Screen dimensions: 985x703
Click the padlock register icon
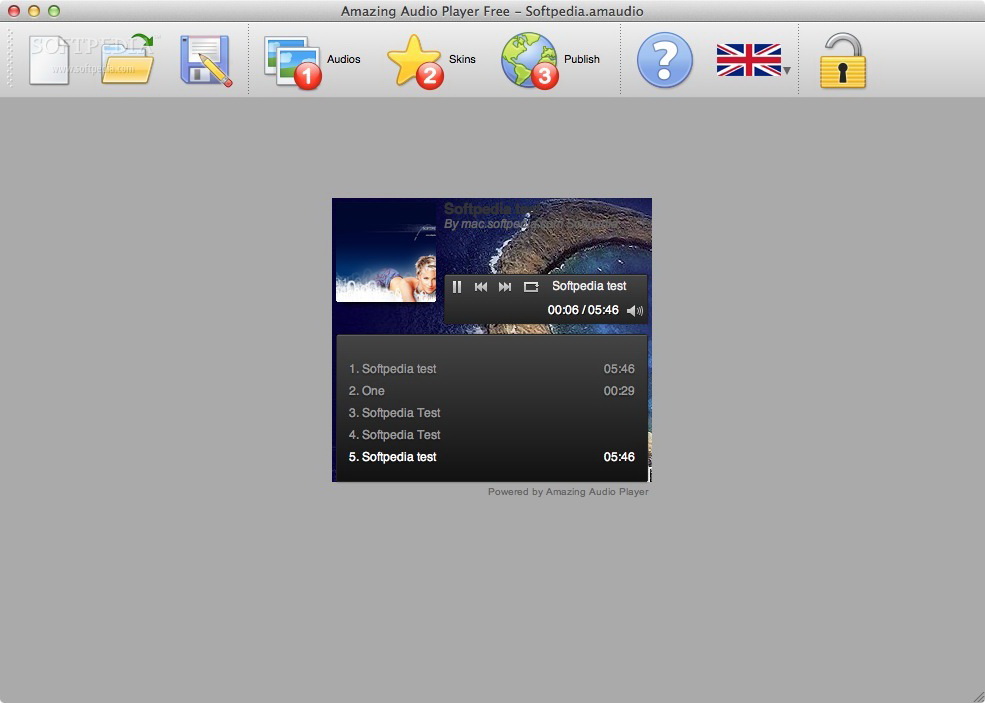tap(843, 60)
